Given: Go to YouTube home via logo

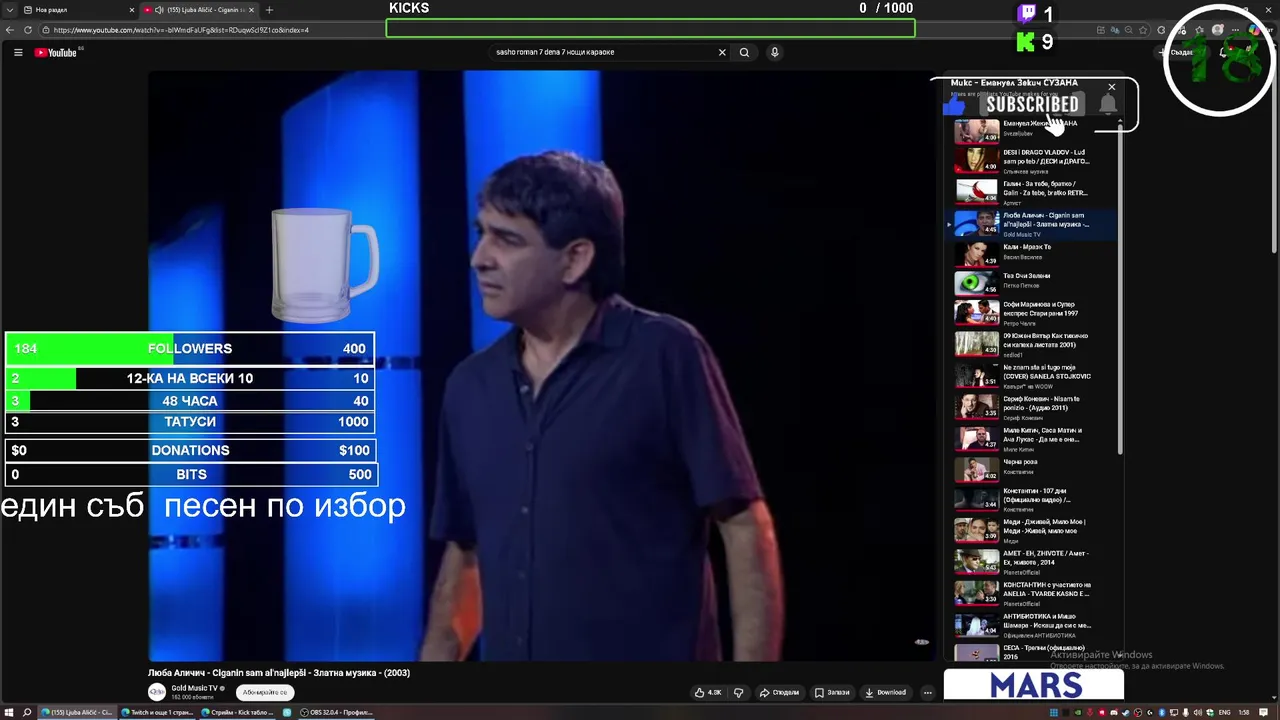Looking at the screenshot, I should click(56, 52).
